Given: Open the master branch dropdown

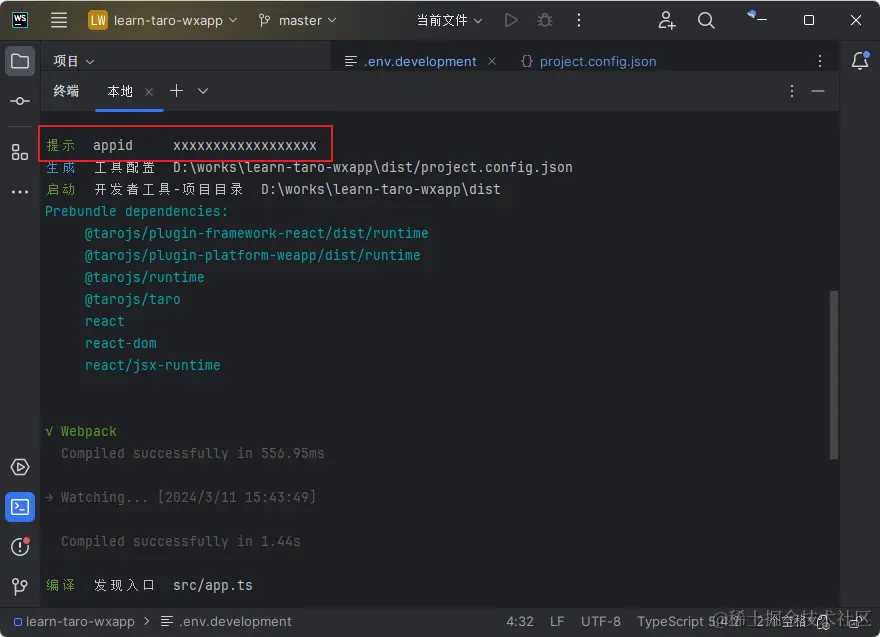Looking at the screenshot, I should tap(297, 20).
